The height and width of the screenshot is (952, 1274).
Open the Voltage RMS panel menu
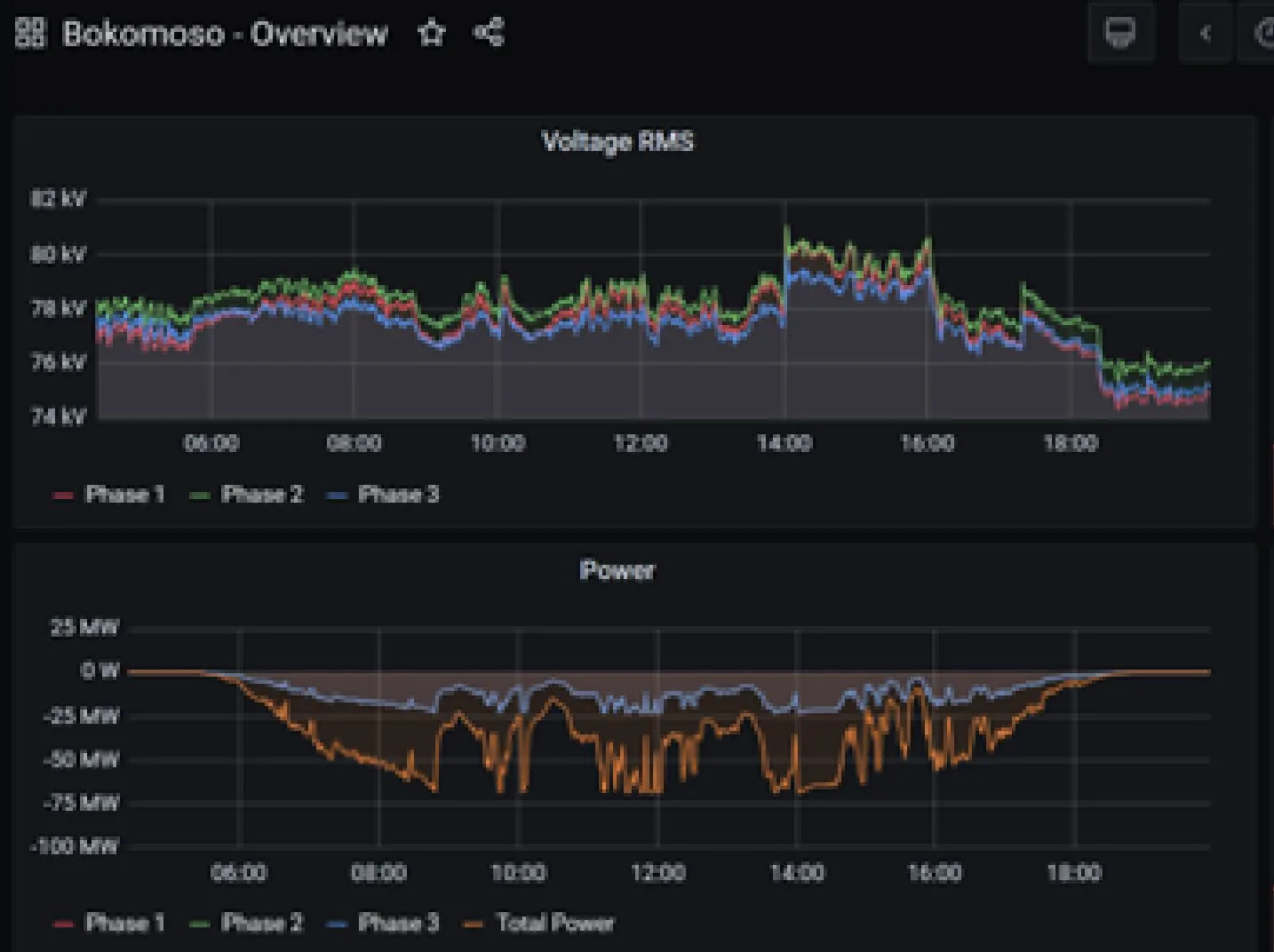(x=618, y=142)
